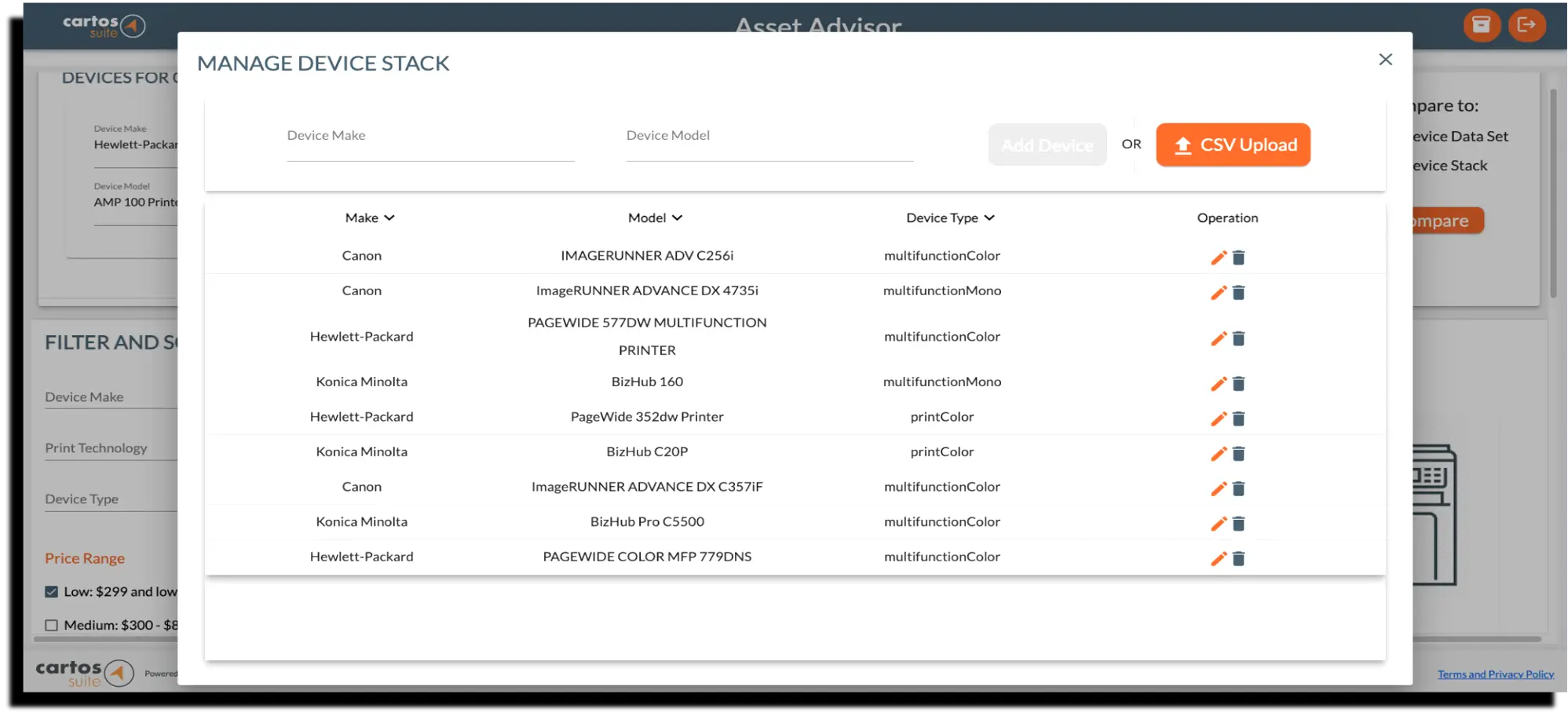Delete the ImageRUNNER ADVANCE DX C357iF row

tap(1238, 488)
